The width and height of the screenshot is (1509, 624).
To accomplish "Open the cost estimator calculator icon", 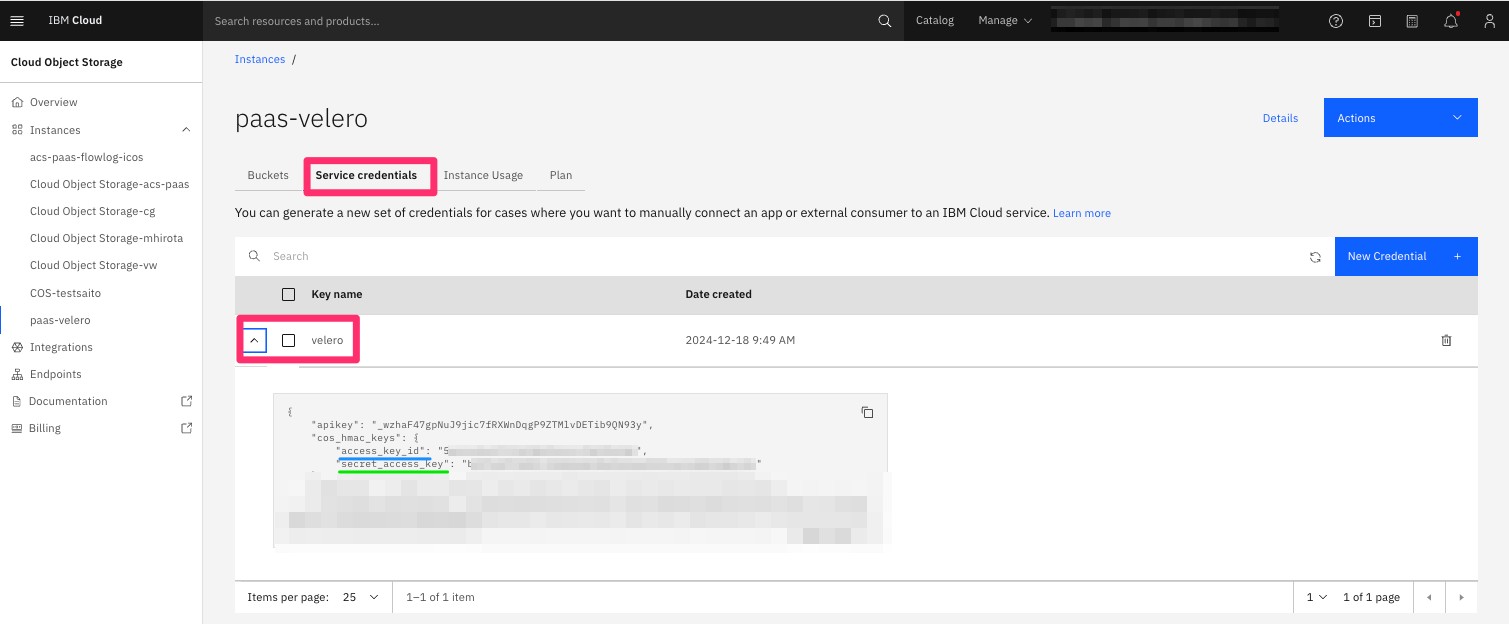I will pyautogui.click(x=1412, y=20).
